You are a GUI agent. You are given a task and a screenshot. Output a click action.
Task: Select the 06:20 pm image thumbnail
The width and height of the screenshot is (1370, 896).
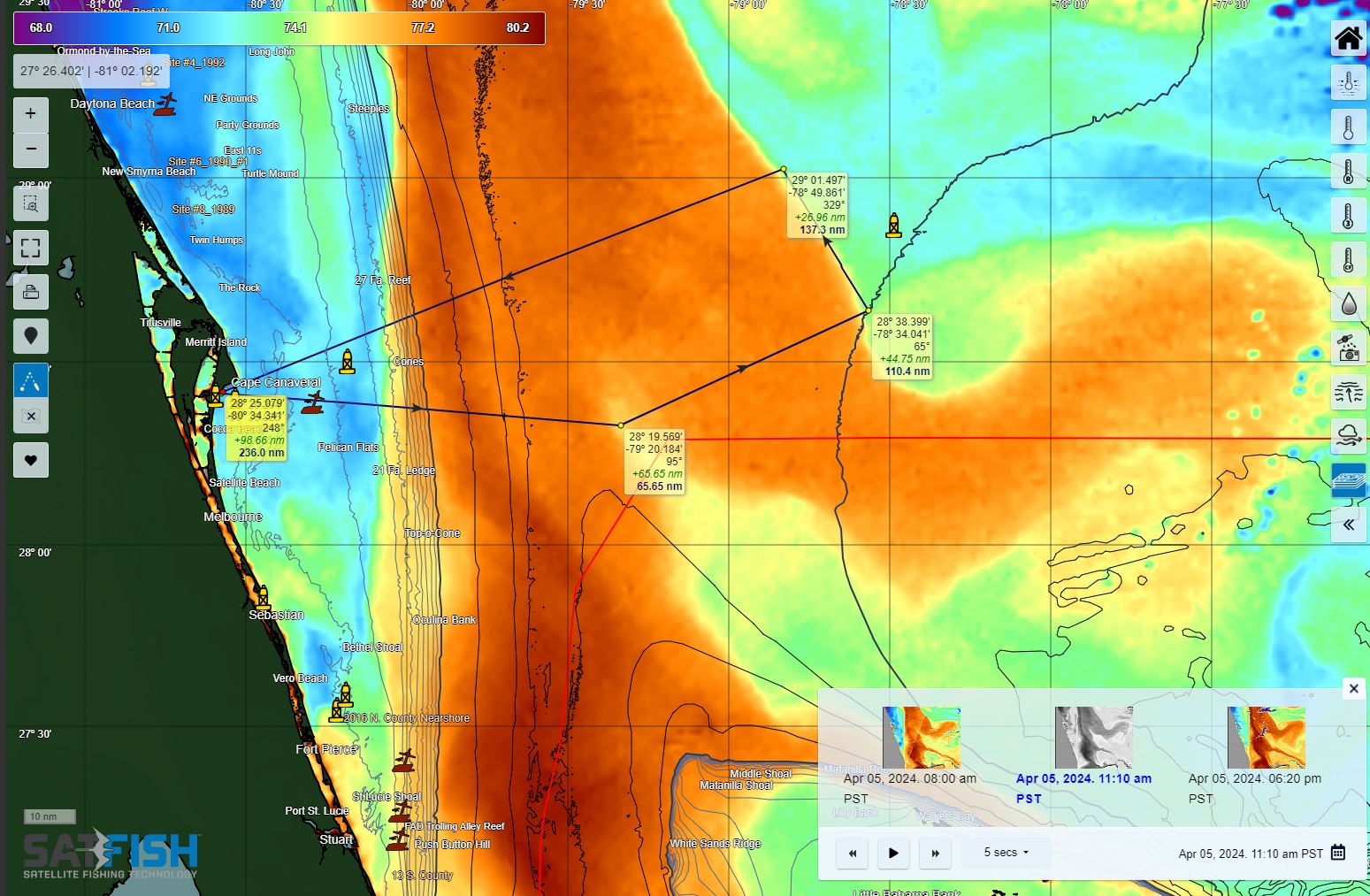coord(1266,737)
